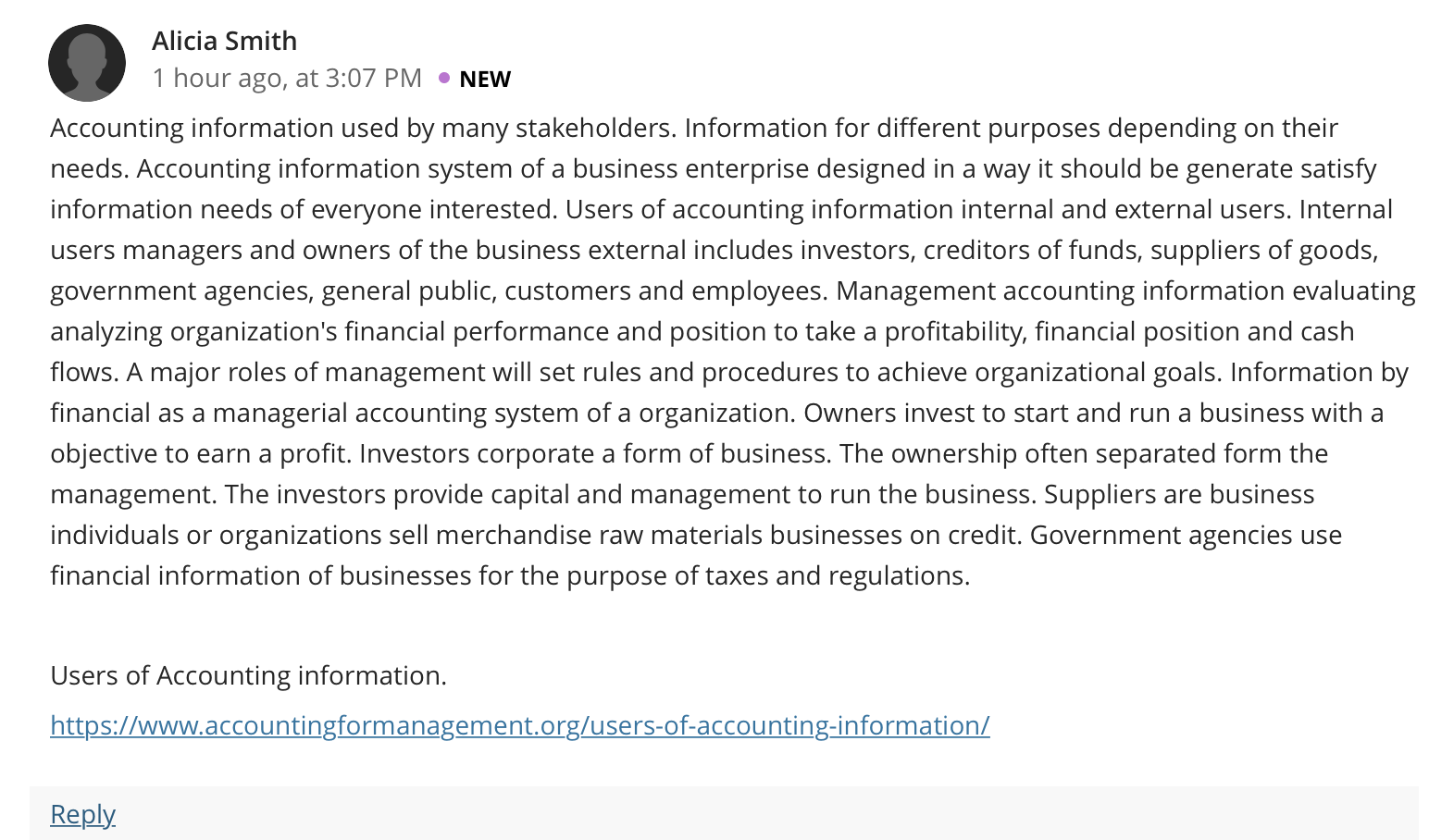1429x840 pixels.
Task: Click the last line 'financial information of businesses for the purpose of taxes'
Action: click(x=510, y=575)
